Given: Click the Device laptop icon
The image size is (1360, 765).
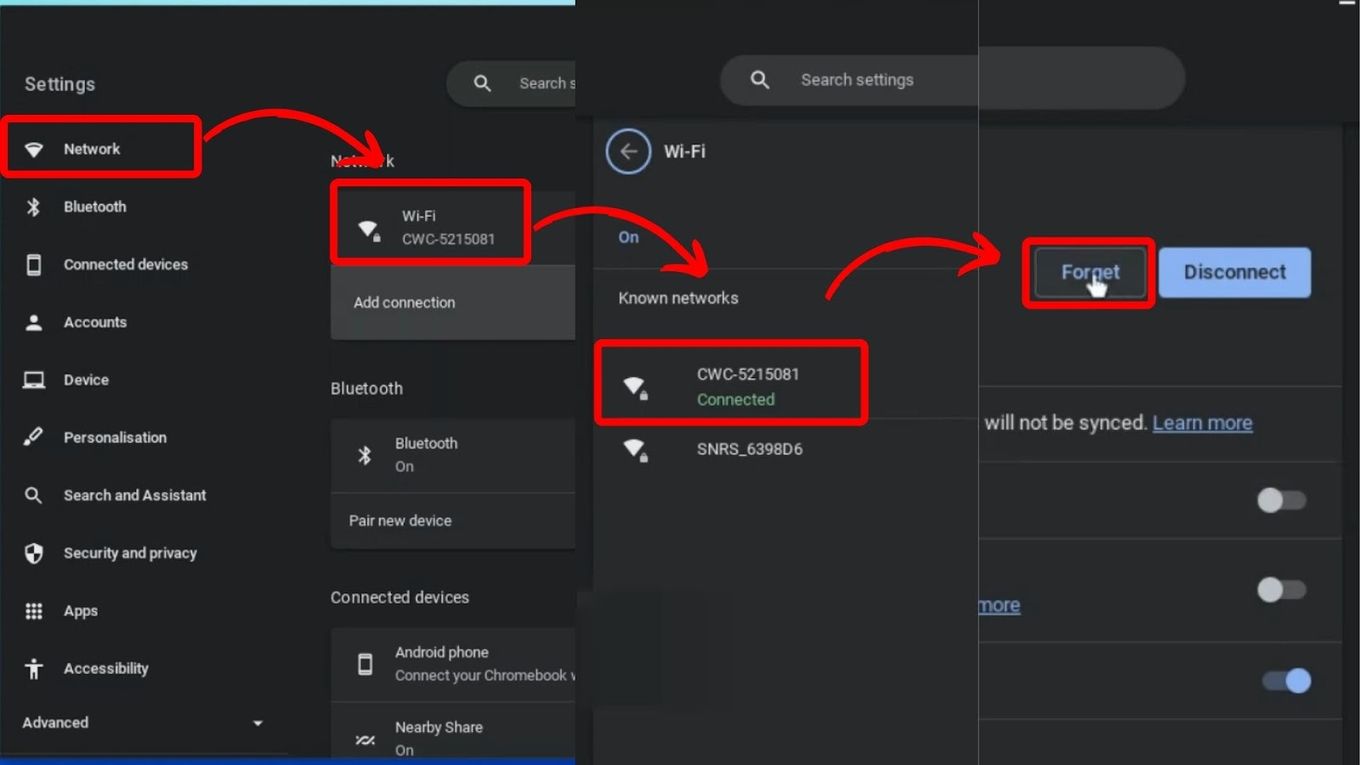Looking at the screenshot, I should click(34, 380).
